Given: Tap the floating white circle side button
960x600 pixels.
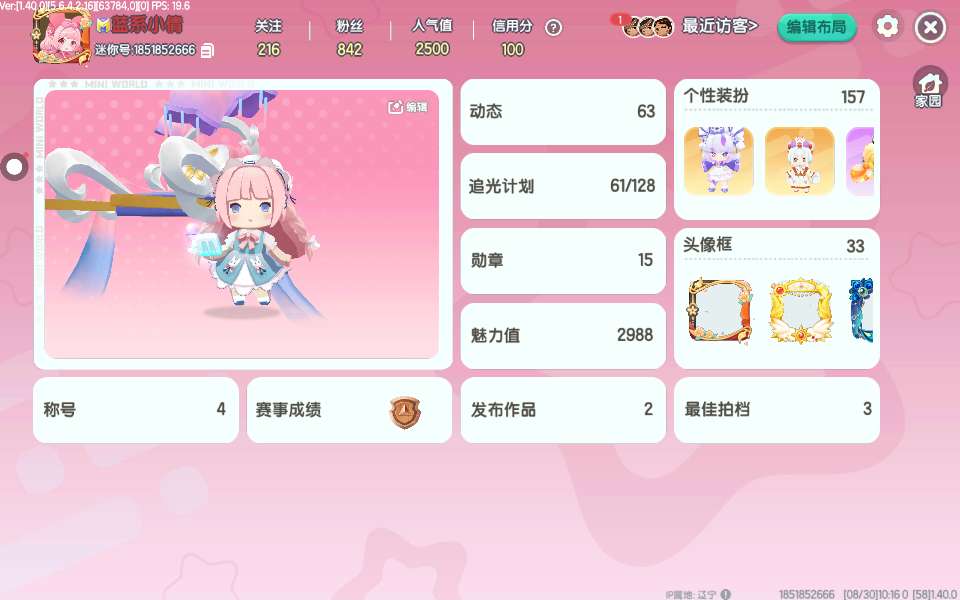Looking at the screenshot, I should click(14, 167).
